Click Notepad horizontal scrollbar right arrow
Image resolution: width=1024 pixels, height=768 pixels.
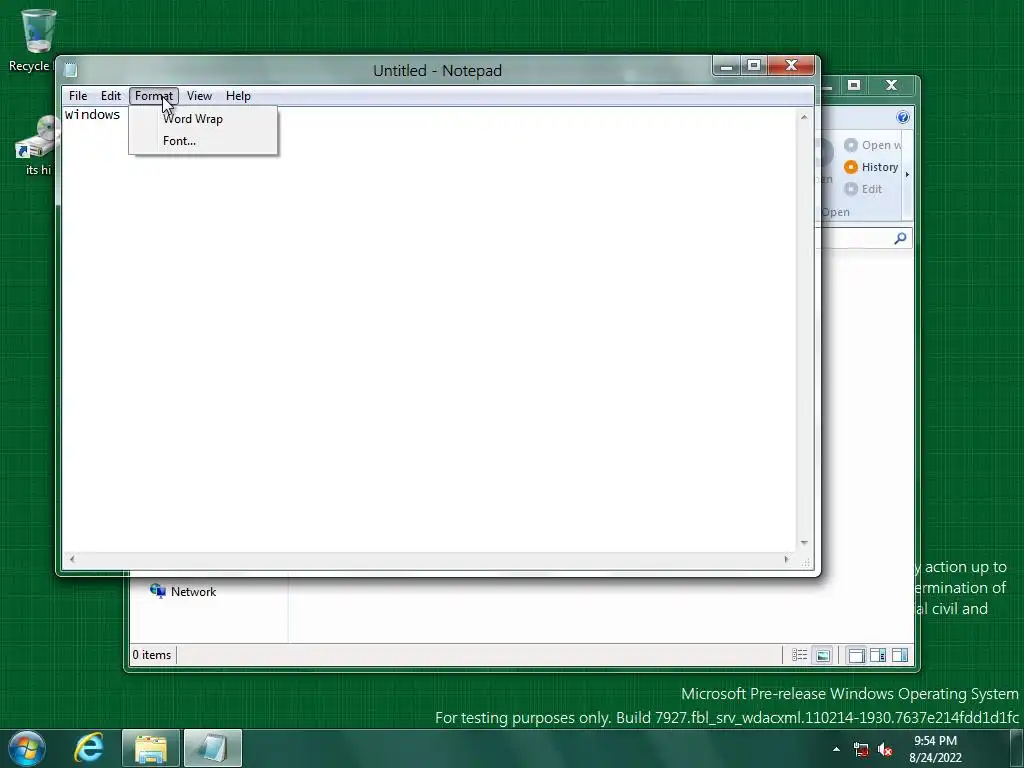coord(786,560)
